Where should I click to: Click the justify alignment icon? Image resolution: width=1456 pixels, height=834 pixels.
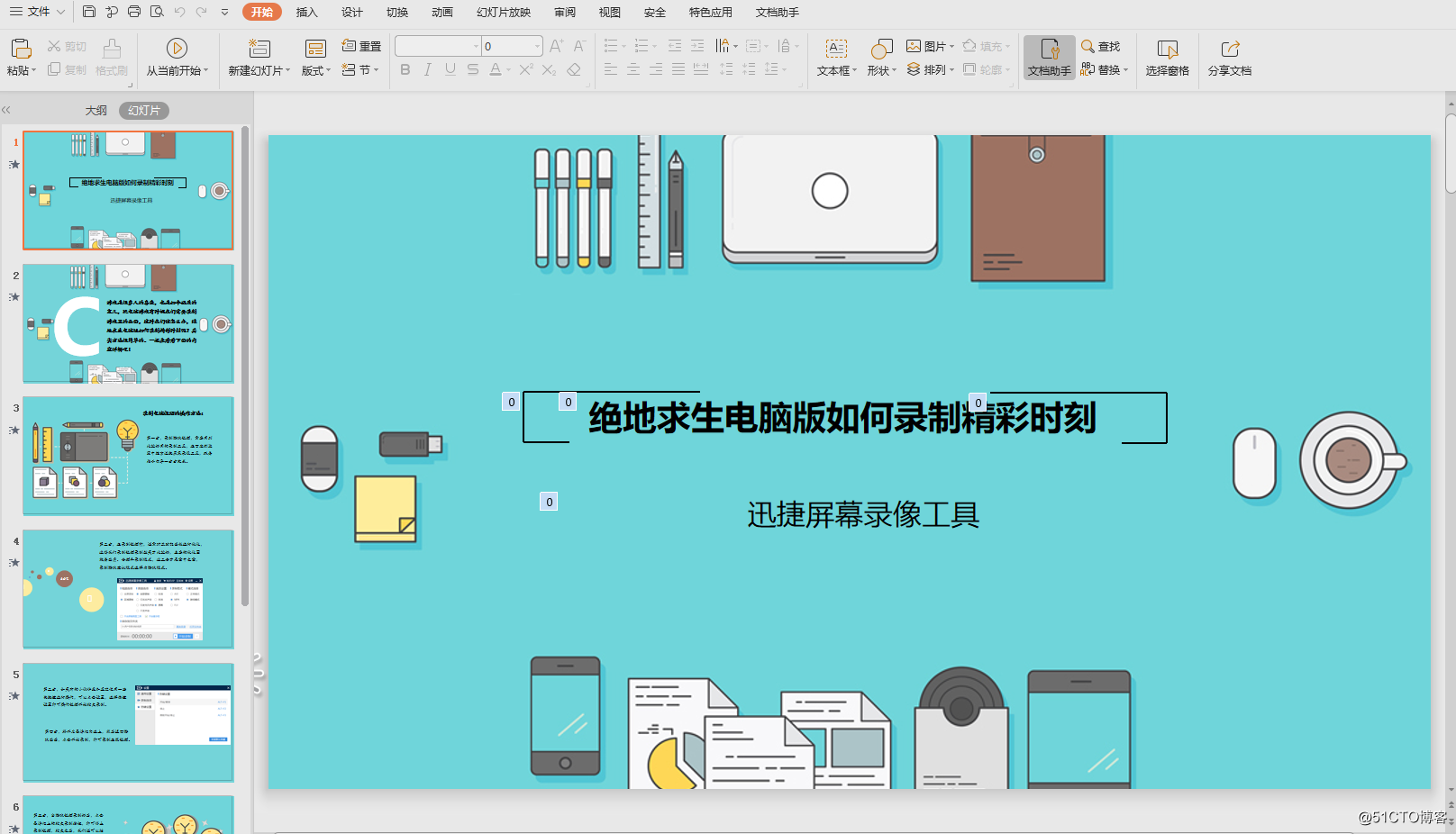click(678, 69)
